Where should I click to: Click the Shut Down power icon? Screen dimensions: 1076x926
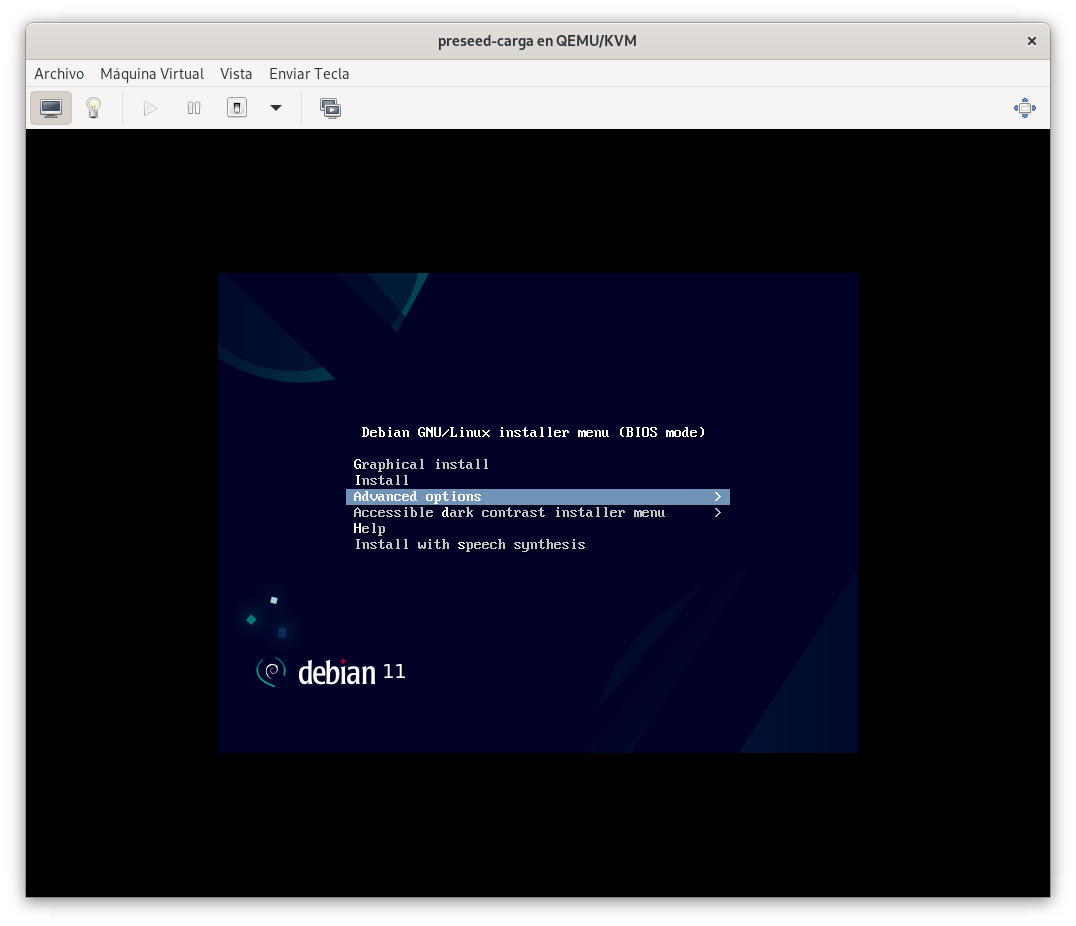237,108
